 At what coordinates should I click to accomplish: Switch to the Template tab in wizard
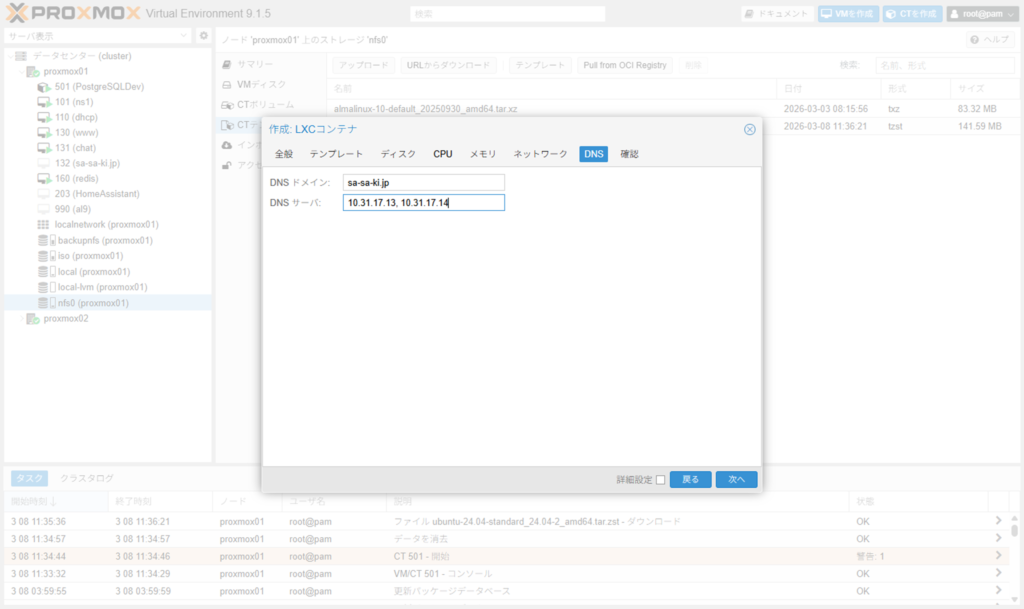(336, 154)
